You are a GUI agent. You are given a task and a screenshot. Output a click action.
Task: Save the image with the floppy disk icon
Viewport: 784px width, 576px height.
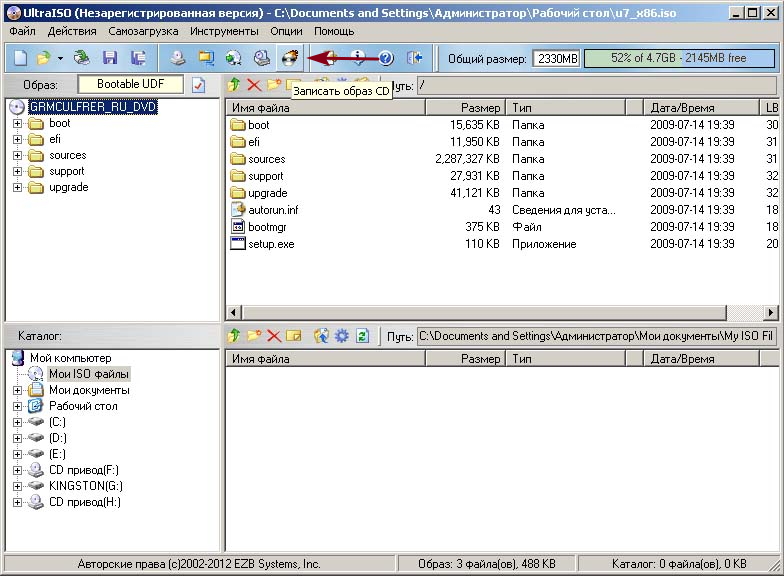[110, 58]
